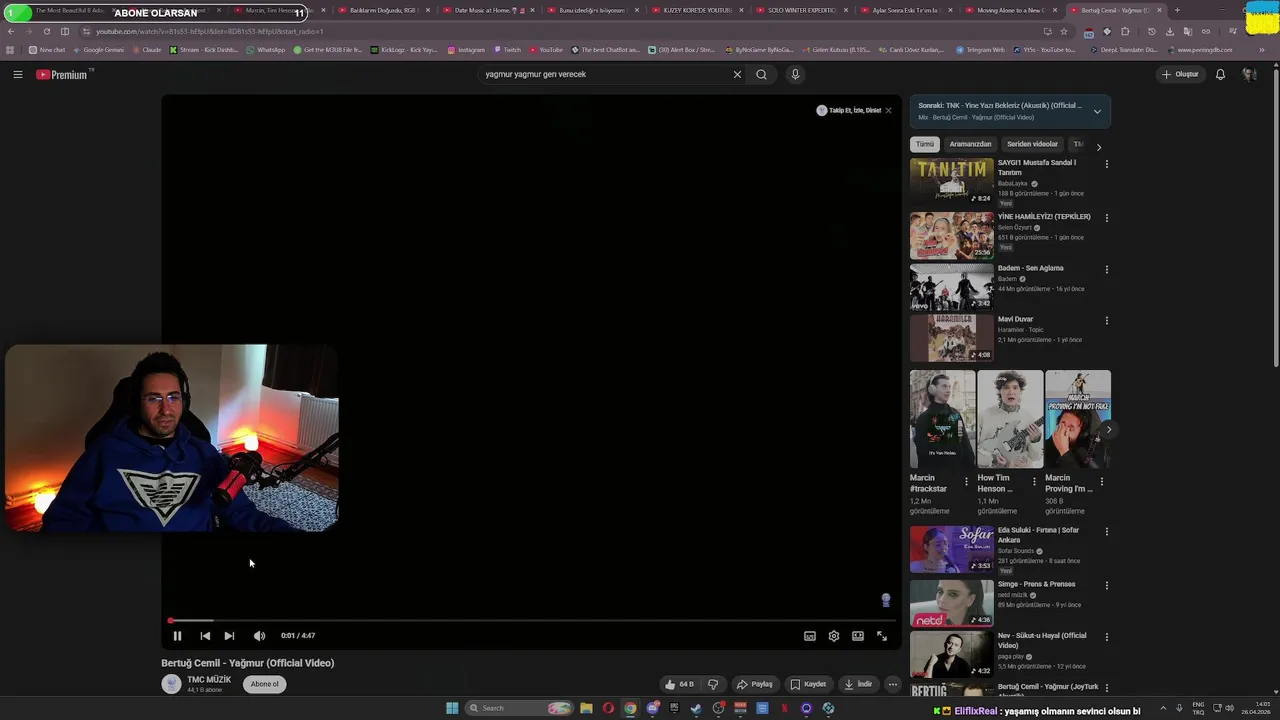Open Twitch bookmark
Viewport: 1280px width, 720px height.
pos(507,49)
